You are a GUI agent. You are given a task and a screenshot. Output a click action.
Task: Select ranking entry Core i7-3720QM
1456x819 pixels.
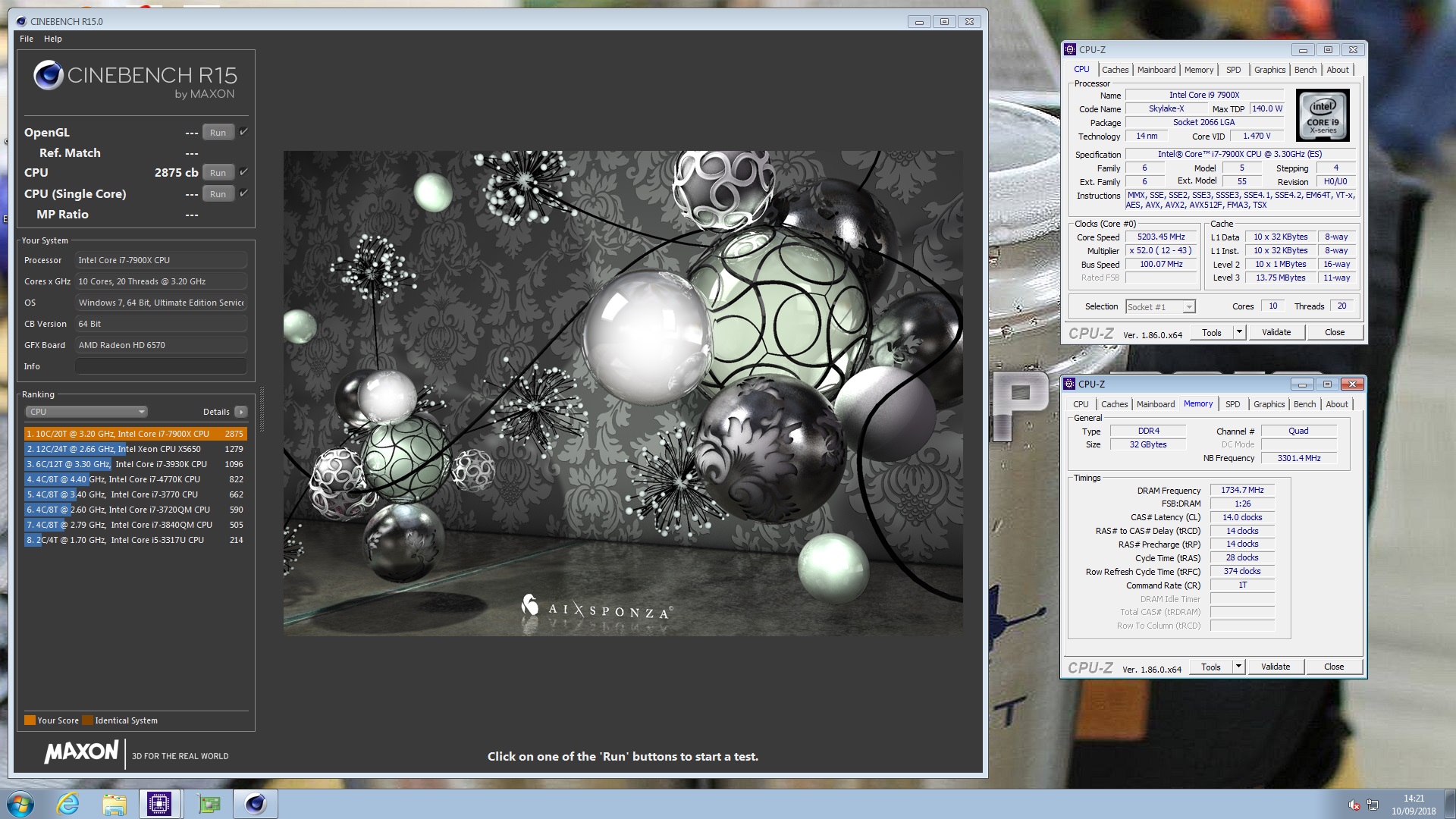click(135, 510)
